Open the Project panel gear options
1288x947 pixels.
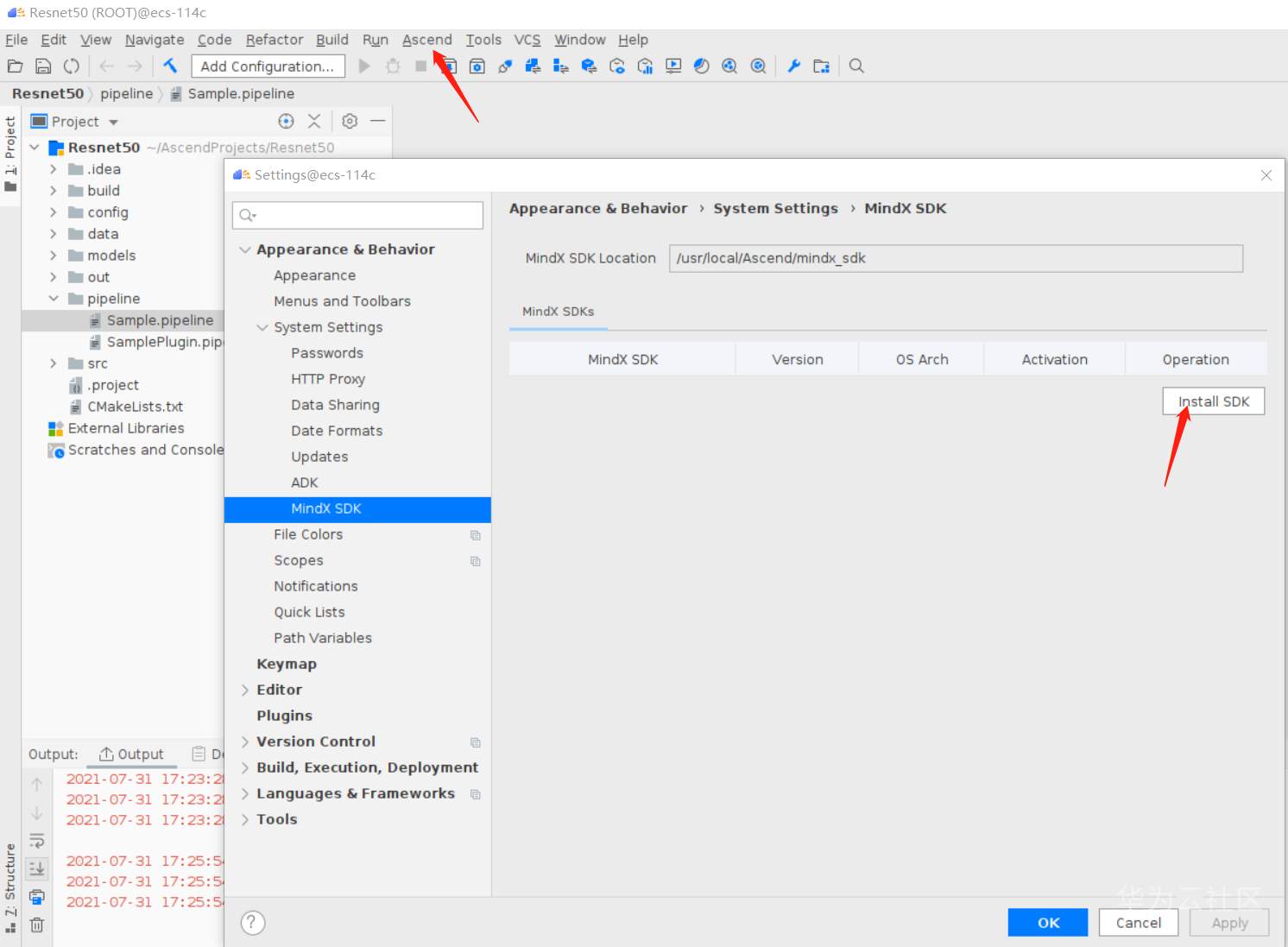pos(350,121)
